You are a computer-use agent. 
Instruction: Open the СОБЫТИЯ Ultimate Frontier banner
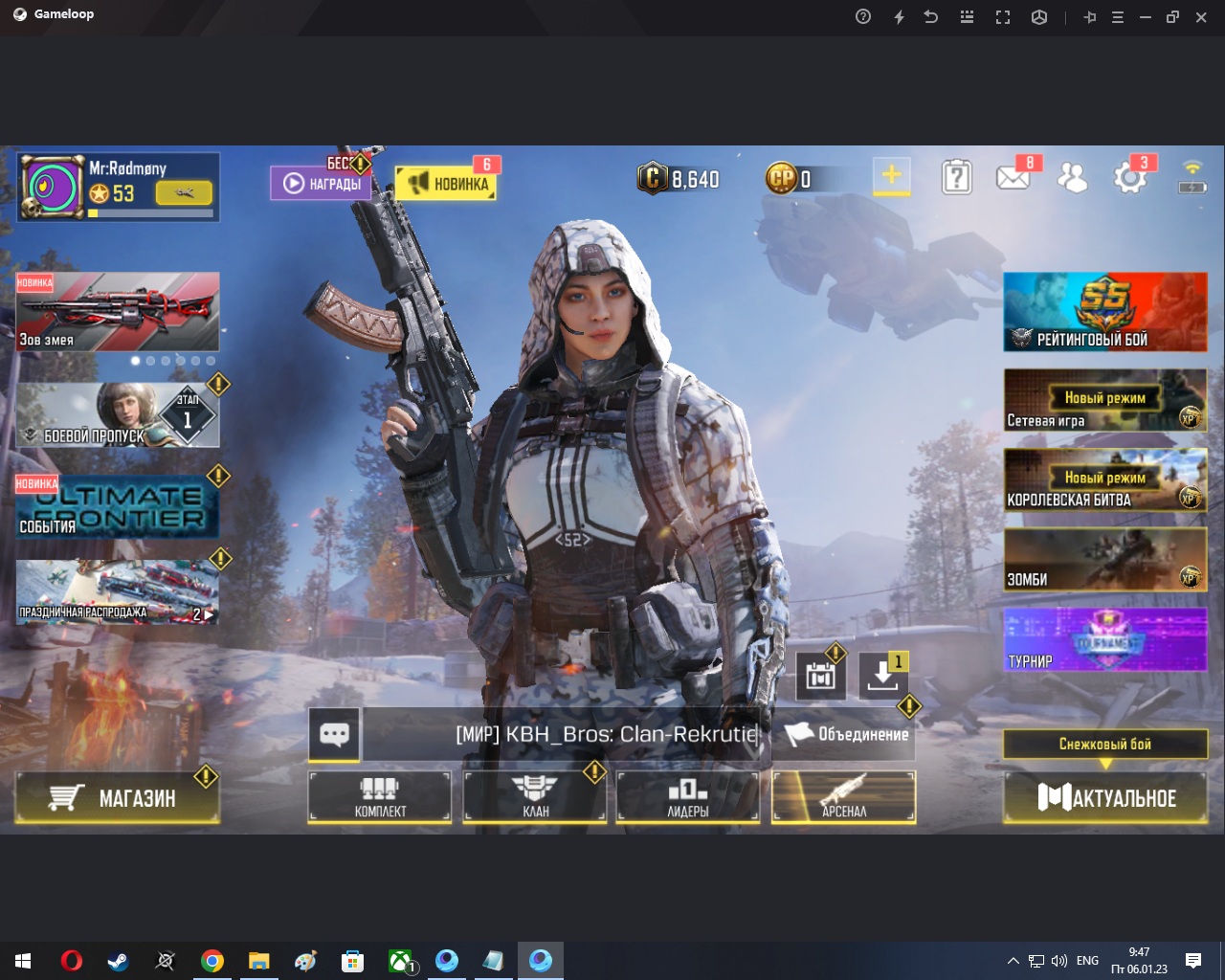[118, 506]
